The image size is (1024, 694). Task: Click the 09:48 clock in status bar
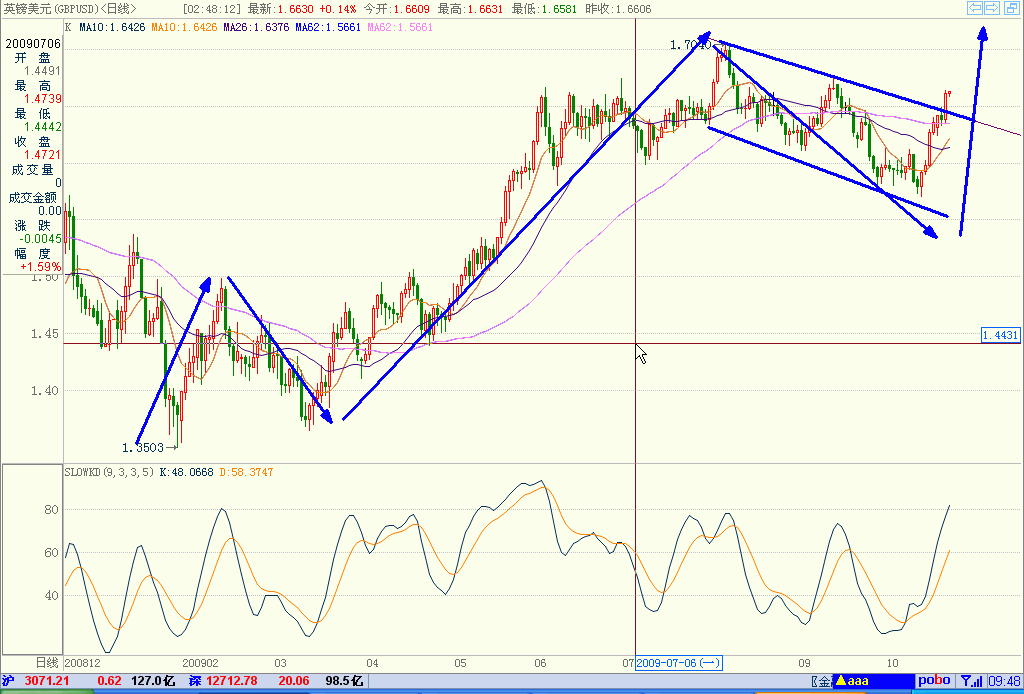click(x=1006, y=680)
